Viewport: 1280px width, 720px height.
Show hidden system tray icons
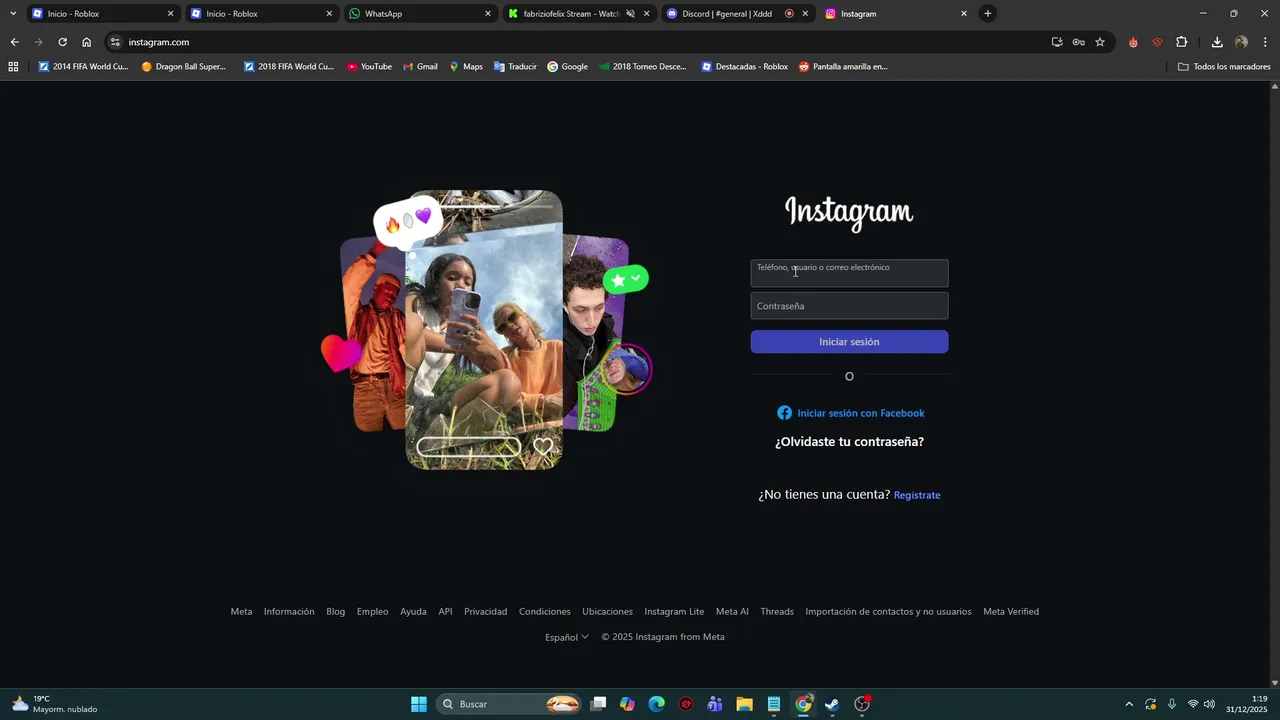pos(1129,704)
